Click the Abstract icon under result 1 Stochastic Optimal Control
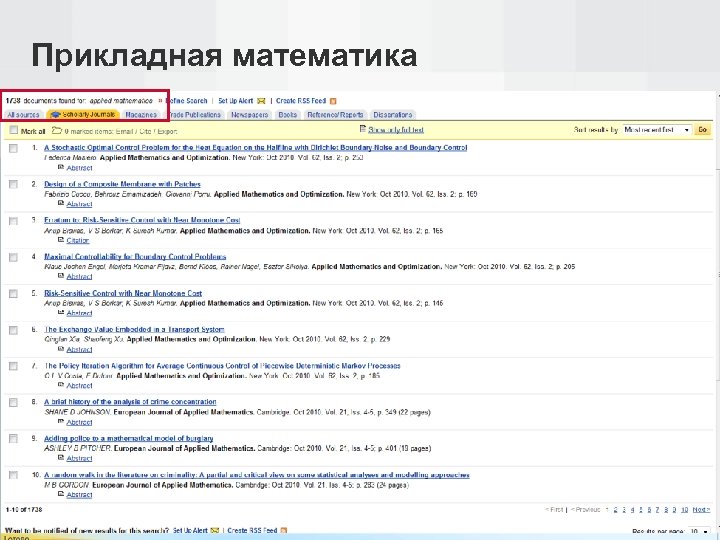Image resolution: width=720 pixels, height=540 pixels. click(61, 168)
